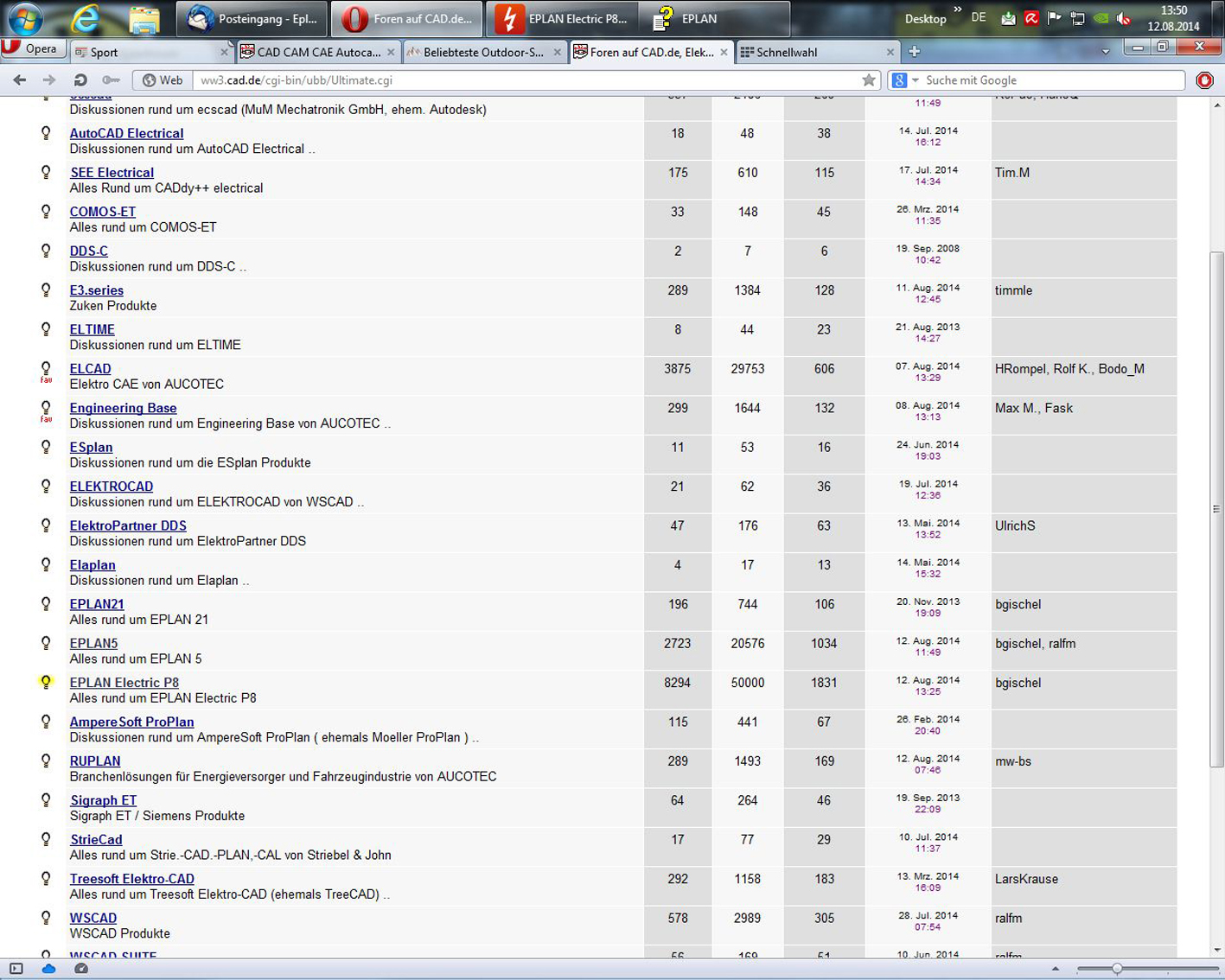Click the browser back arrow

pyautogui.click(x=19, y=80)
